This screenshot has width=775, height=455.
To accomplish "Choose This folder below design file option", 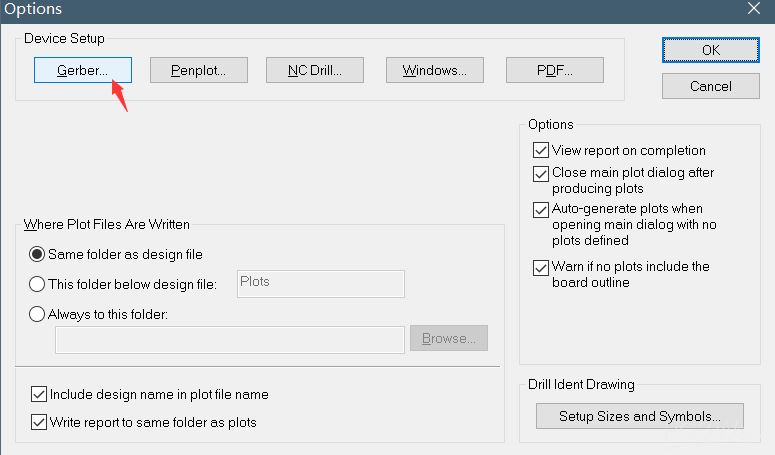I will 38,285.
